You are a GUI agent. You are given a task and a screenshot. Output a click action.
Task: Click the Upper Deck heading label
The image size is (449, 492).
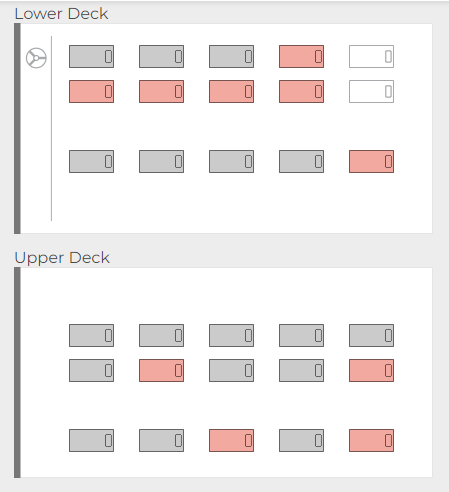[x=62, y=258]
